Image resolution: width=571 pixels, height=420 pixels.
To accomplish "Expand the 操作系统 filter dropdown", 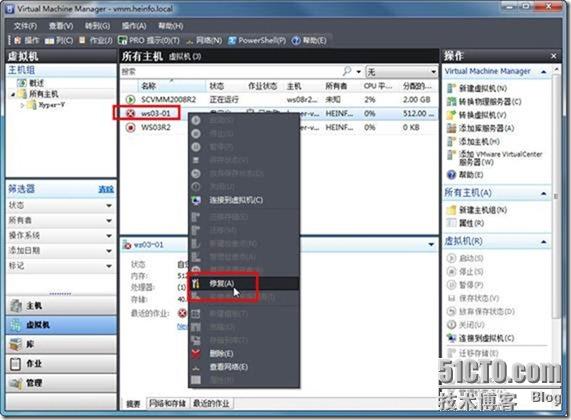I will 109,236.
